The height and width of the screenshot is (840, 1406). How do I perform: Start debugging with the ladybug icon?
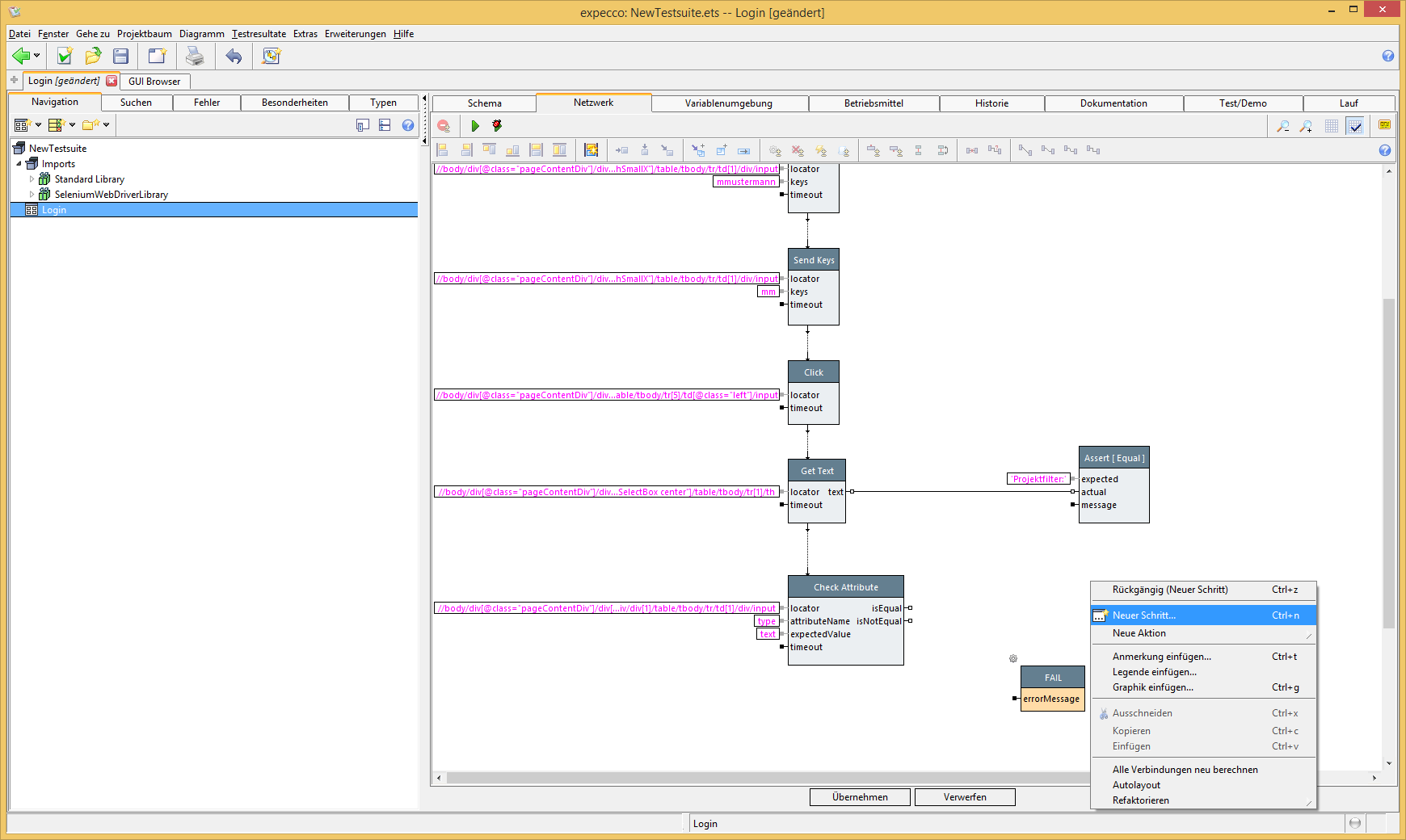tap(497, 126)
